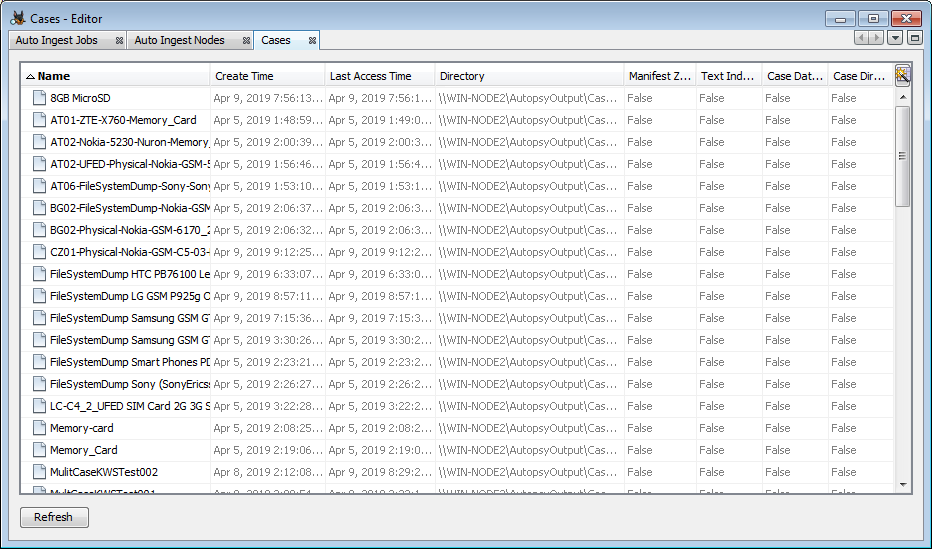Switch to the Auto Ingest Jobs tab
Screen dimensions: 932x549
[x=57, y=41]
